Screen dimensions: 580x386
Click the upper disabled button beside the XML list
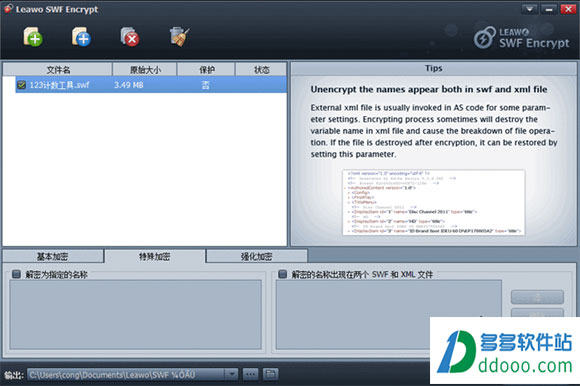pyautogui.click(x=537, y=297)
